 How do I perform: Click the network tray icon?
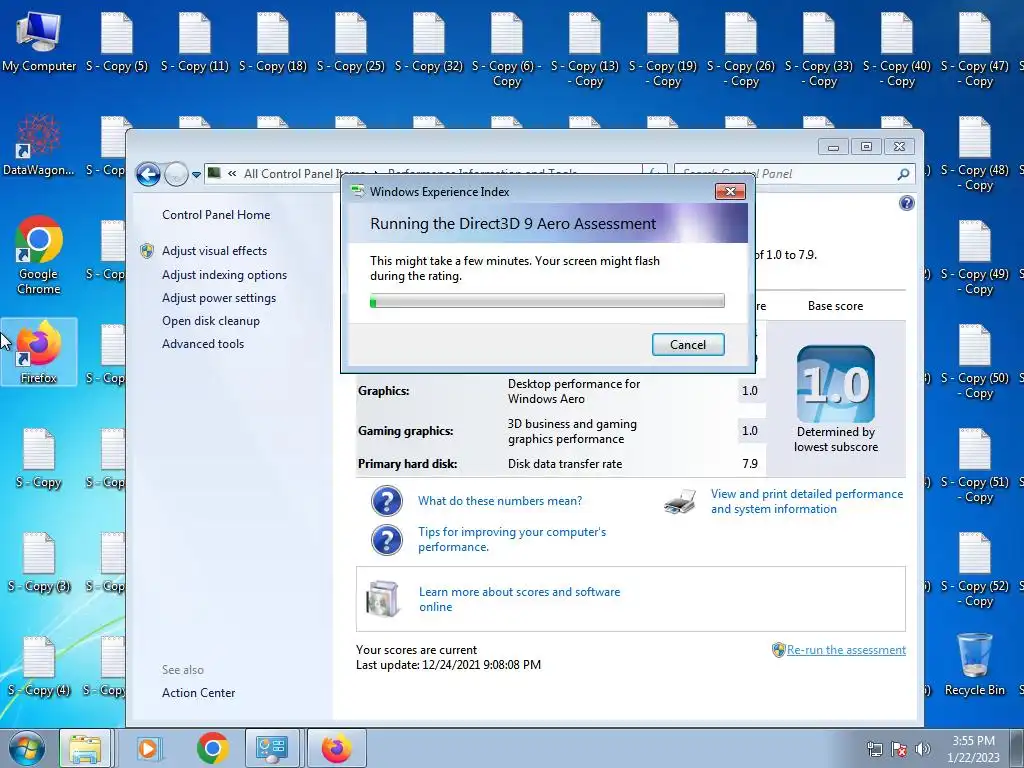click(874, 749)
